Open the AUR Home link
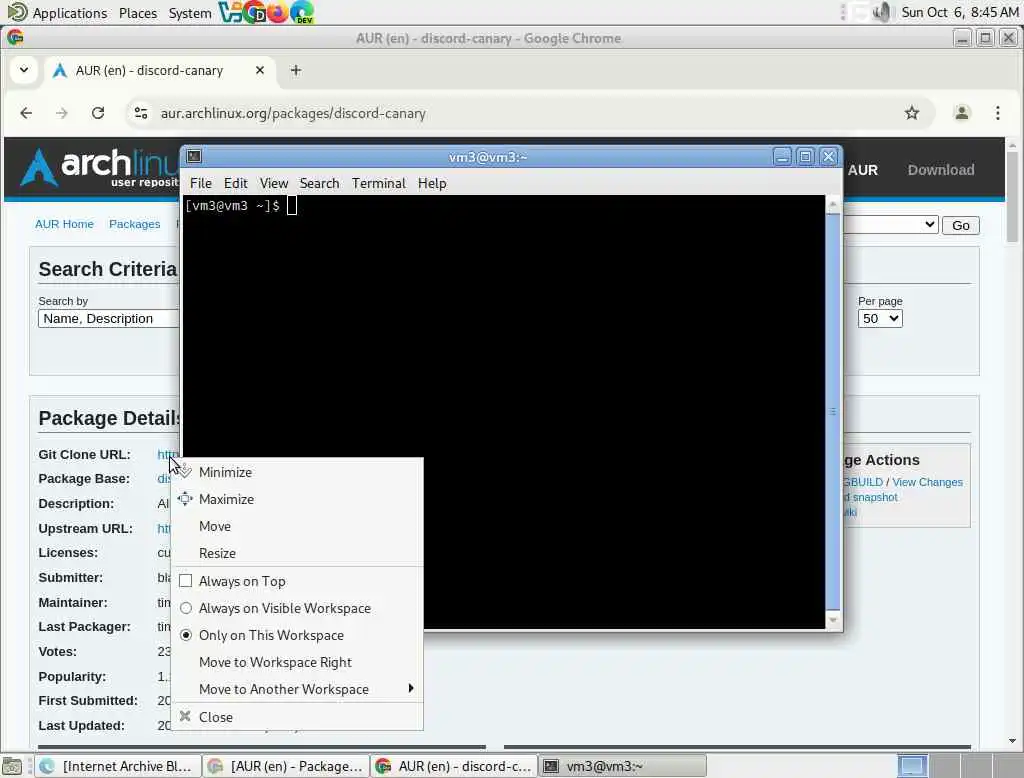The height and width of the screenshot is (778, 1024). 64,224
